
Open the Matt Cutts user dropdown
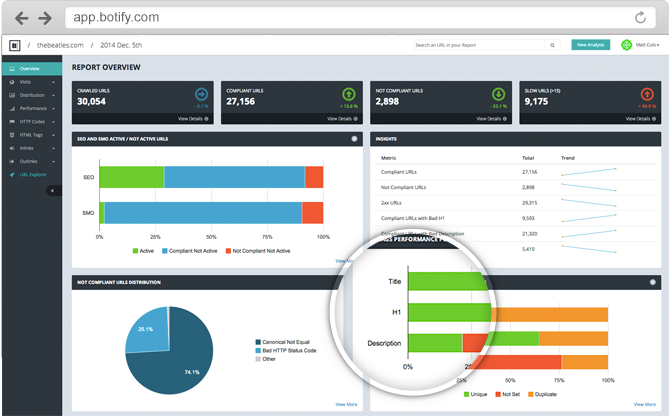pos(647,45)
